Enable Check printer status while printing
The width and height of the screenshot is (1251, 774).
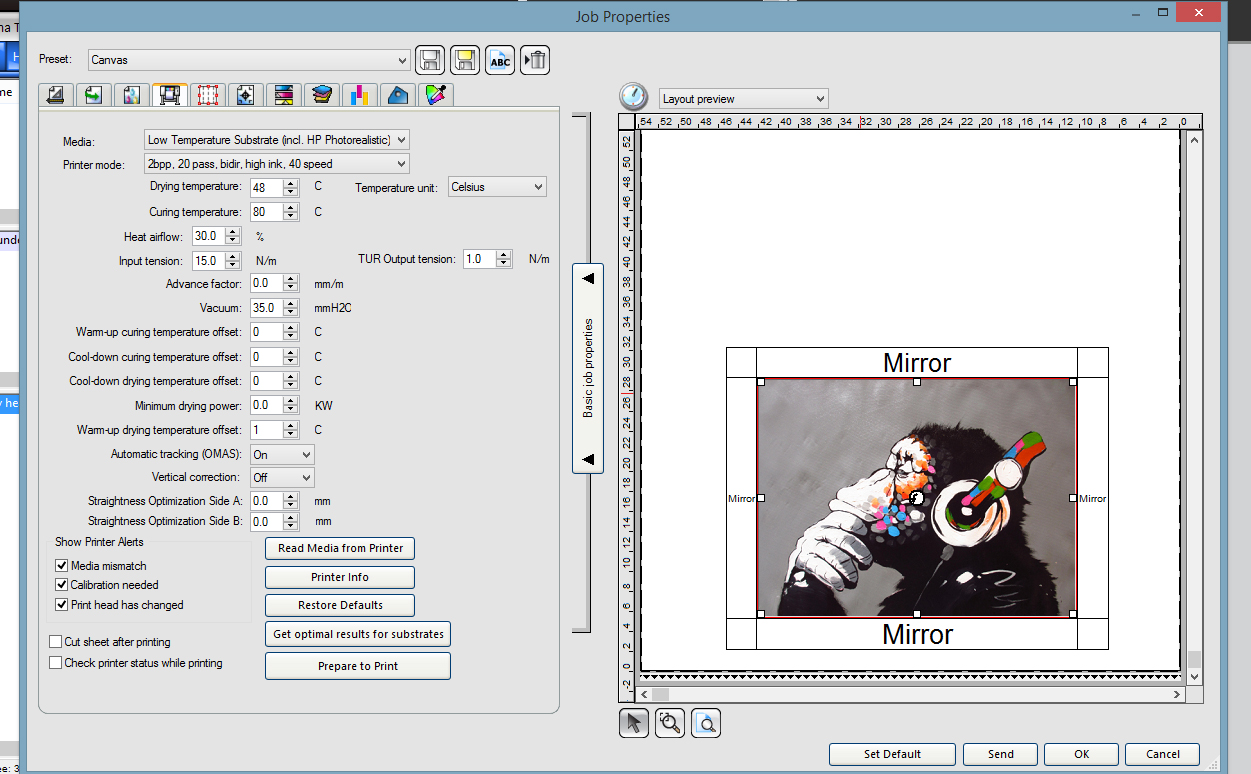[55, 663]
